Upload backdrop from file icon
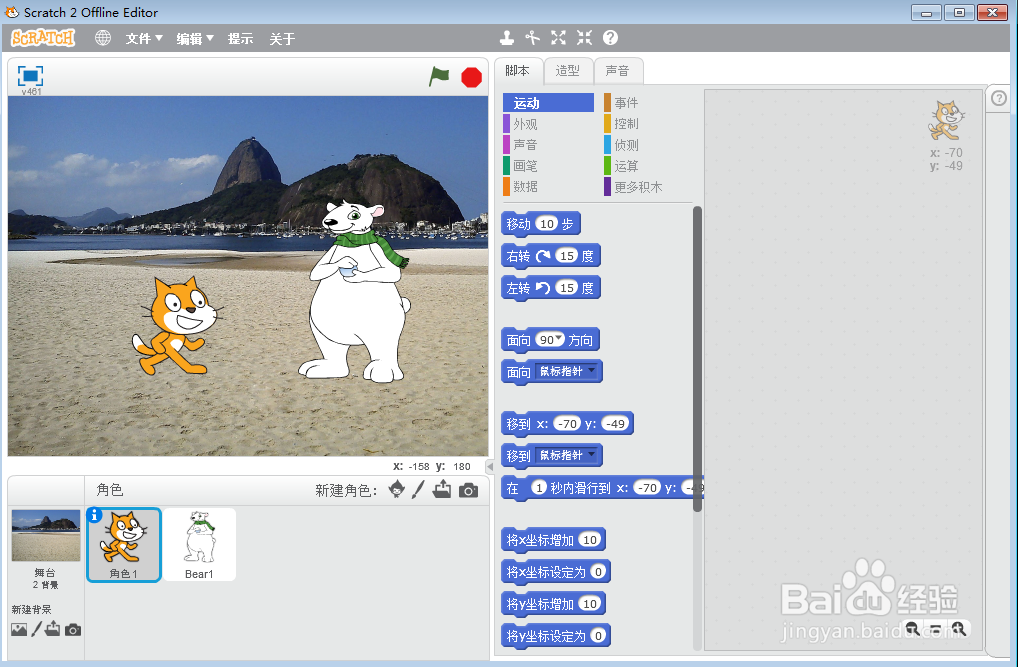 [53, 629]
